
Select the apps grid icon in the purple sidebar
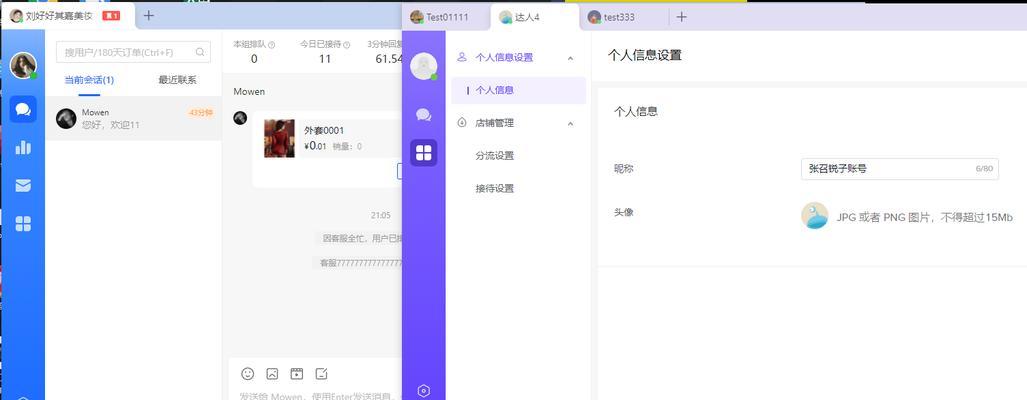pos(424,153)
